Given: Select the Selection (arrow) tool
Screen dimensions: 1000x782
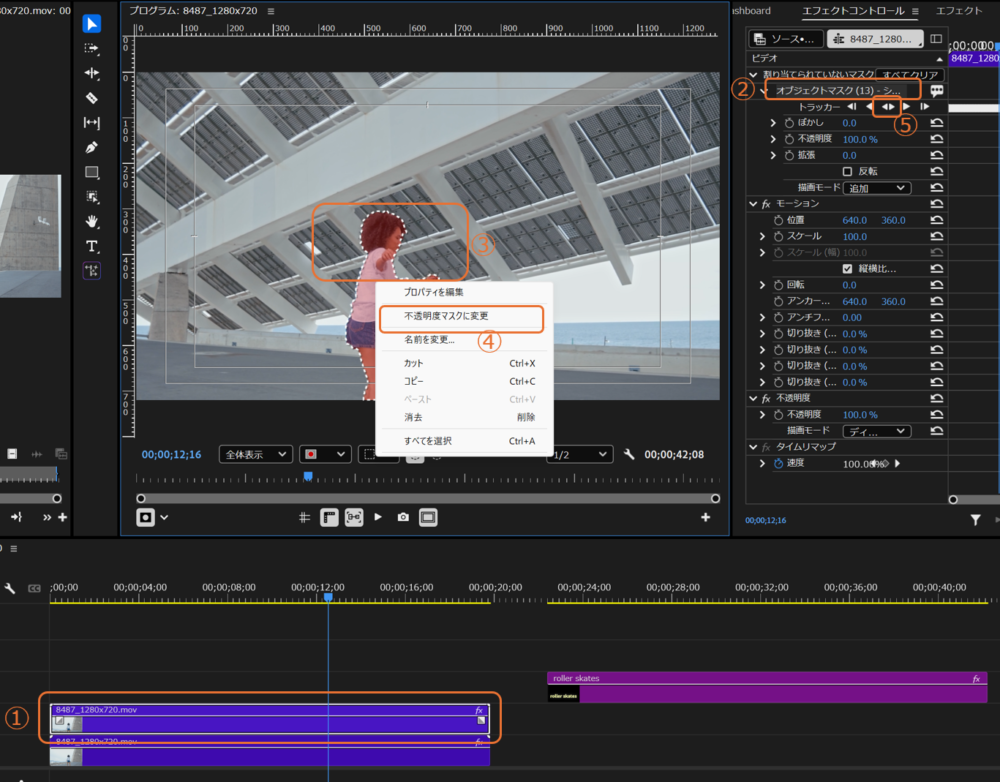Looking at the screenshot, I should [92, 24].
